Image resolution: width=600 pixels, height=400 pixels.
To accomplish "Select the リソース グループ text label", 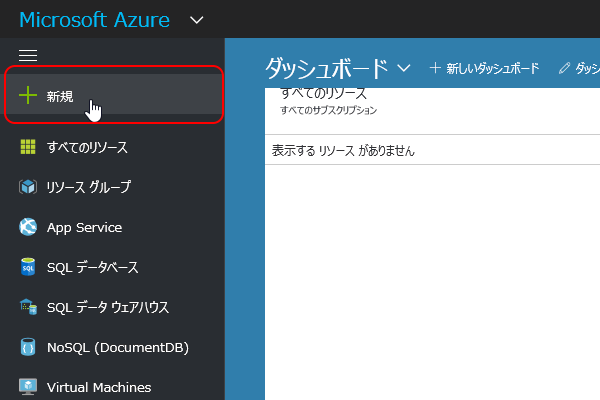I will click(89, 187).
